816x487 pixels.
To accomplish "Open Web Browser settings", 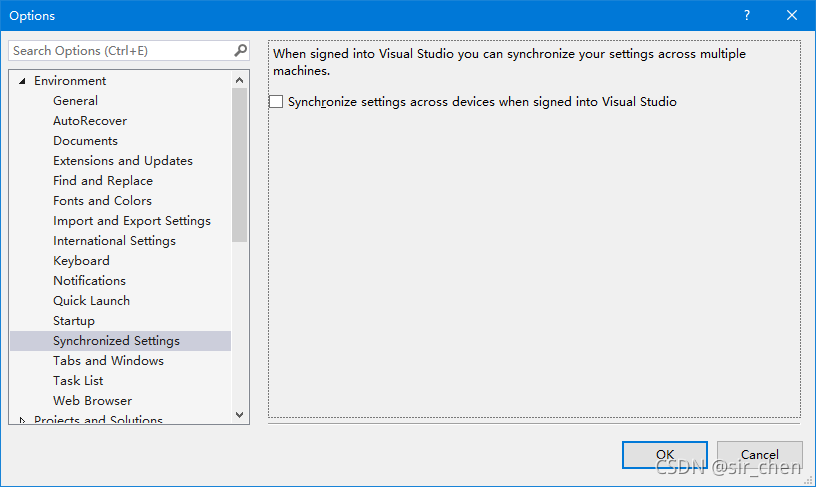I will pos(93,401).
